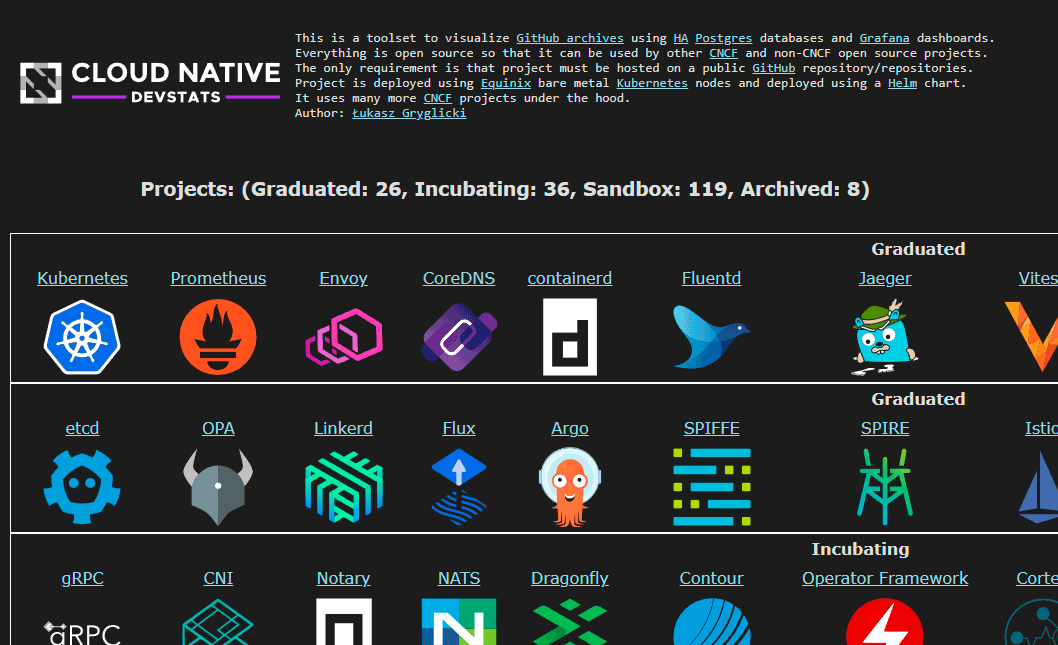The height and width of the screenshot is (645, 1058).
Task: Click the CNI teal geometric logo
Action: pyautogui.click(x=218, y=621)
